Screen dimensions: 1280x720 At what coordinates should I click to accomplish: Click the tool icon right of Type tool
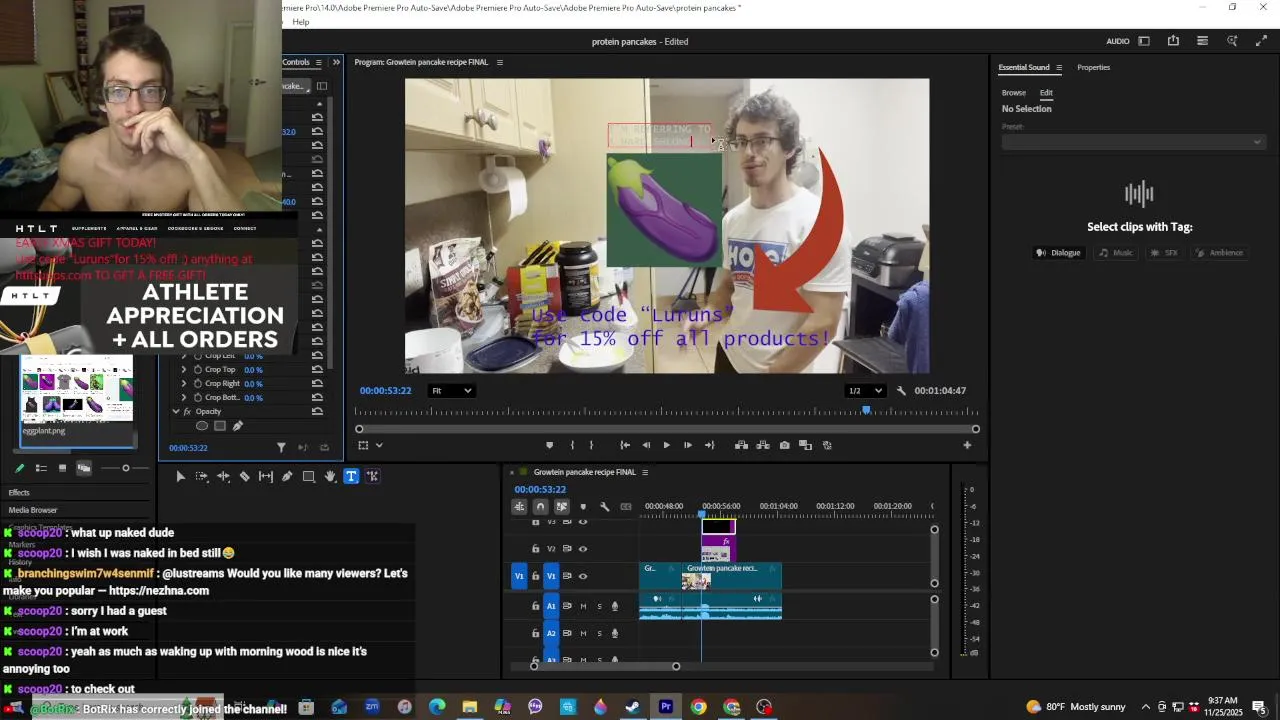click(x=373, y=477)
